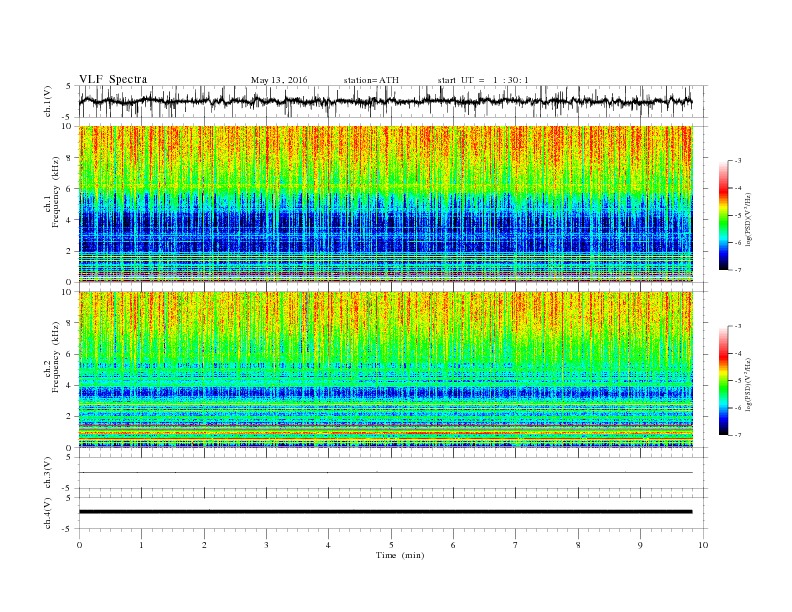Click time axis tick label "2"
This screenshot has height=612, width=792.
(204, 545)
